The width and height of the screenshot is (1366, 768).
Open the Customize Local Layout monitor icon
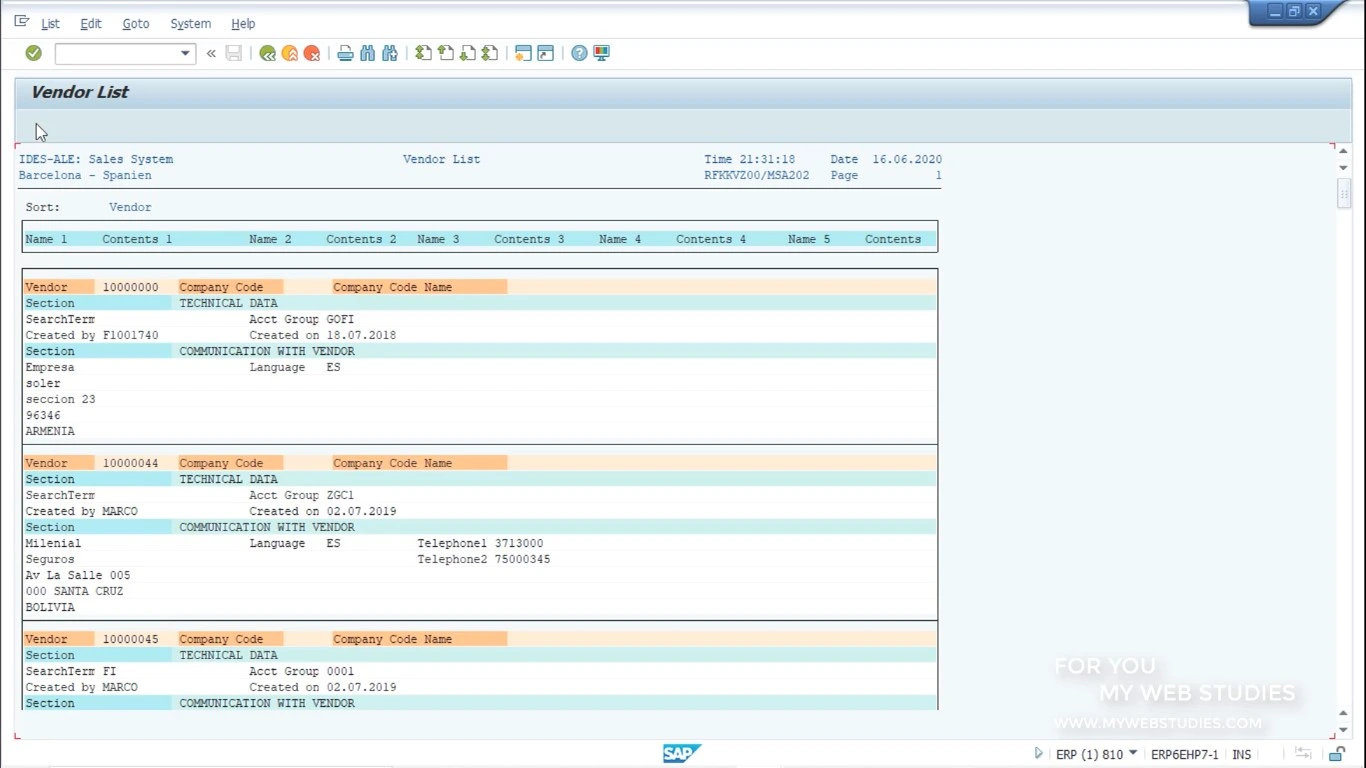tap(601, 53)
